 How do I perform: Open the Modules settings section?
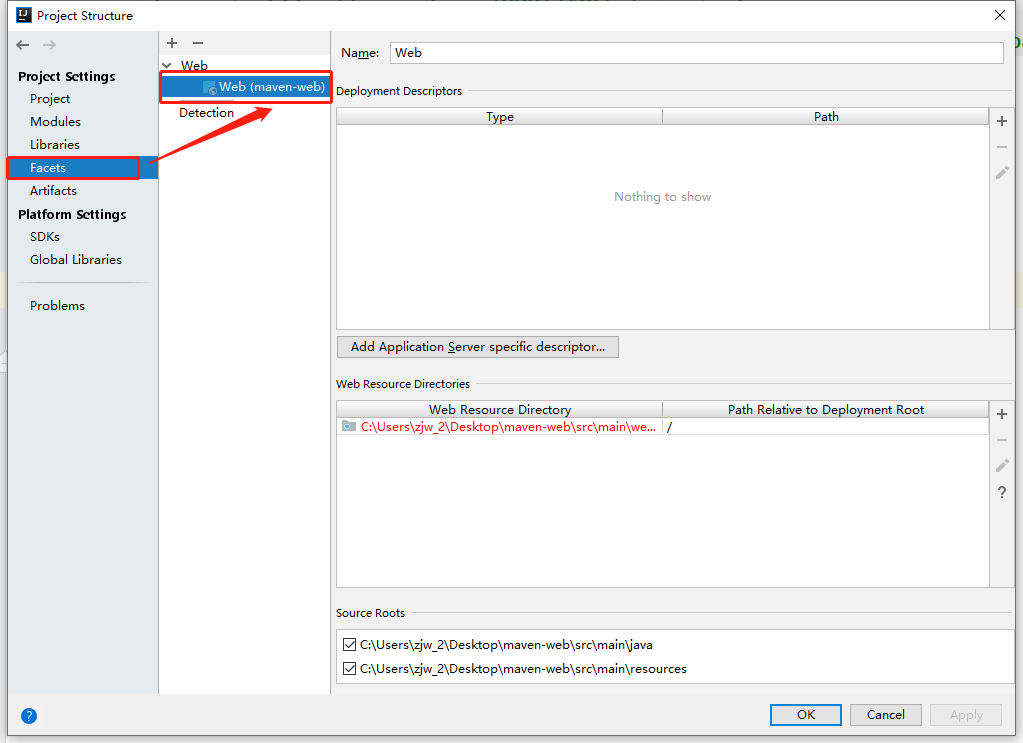[55, 122]
